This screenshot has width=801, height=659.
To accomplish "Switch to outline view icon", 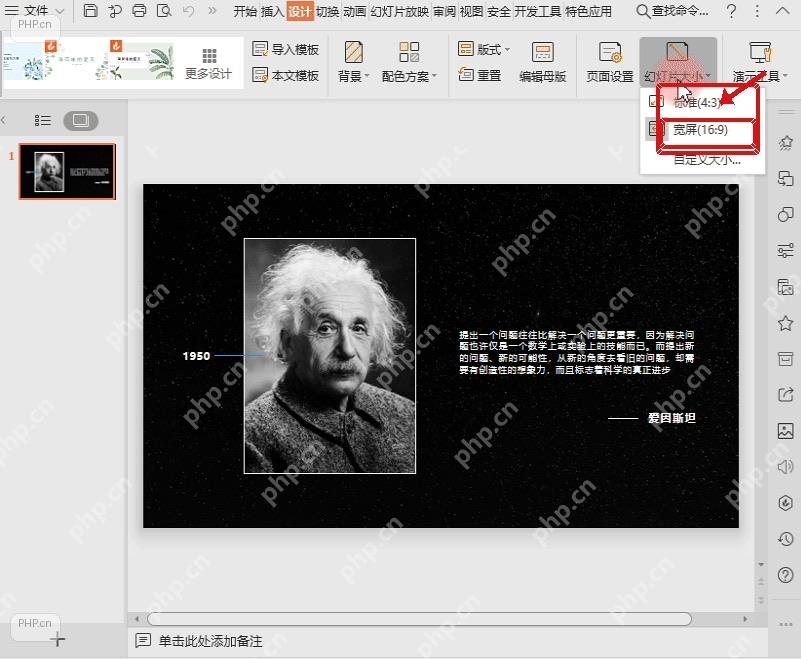I will [42, 121].
